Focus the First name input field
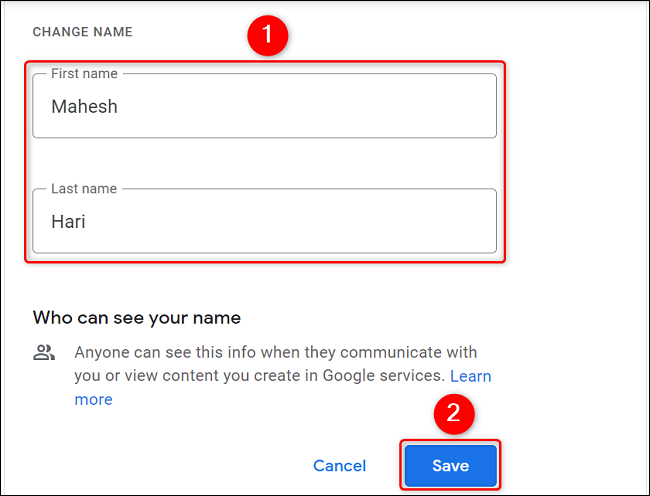 (x=264, y=106)
